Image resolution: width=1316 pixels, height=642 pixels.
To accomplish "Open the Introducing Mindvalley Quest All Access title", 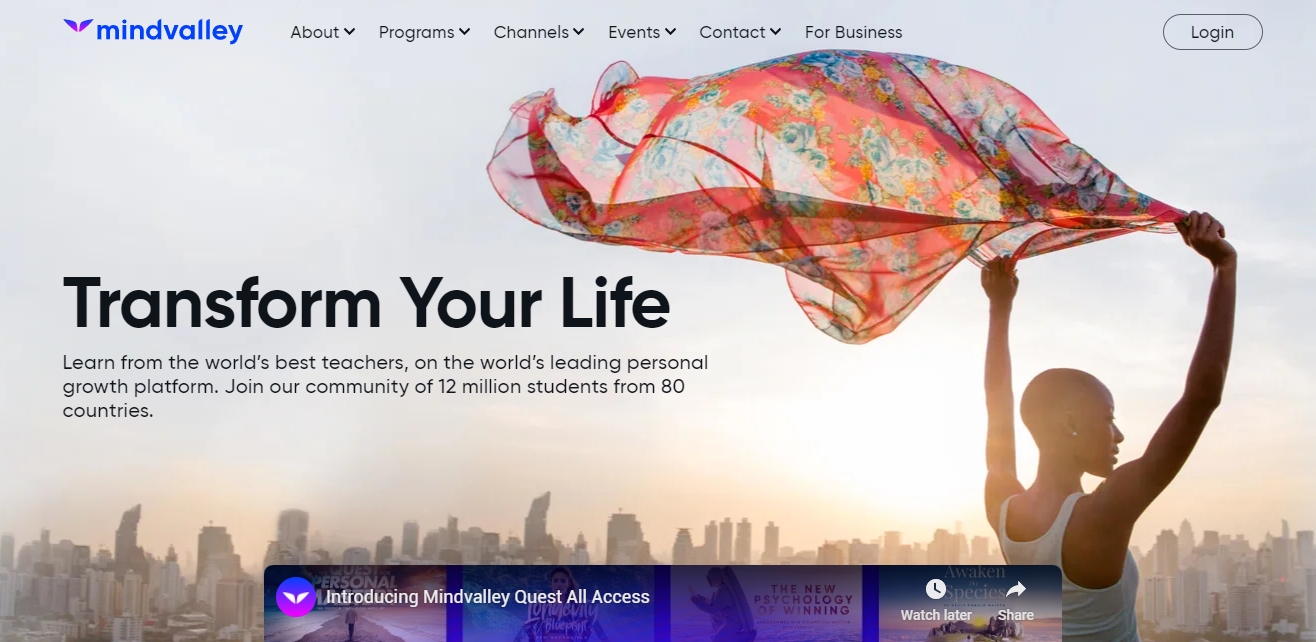I will tap(488, 597).
